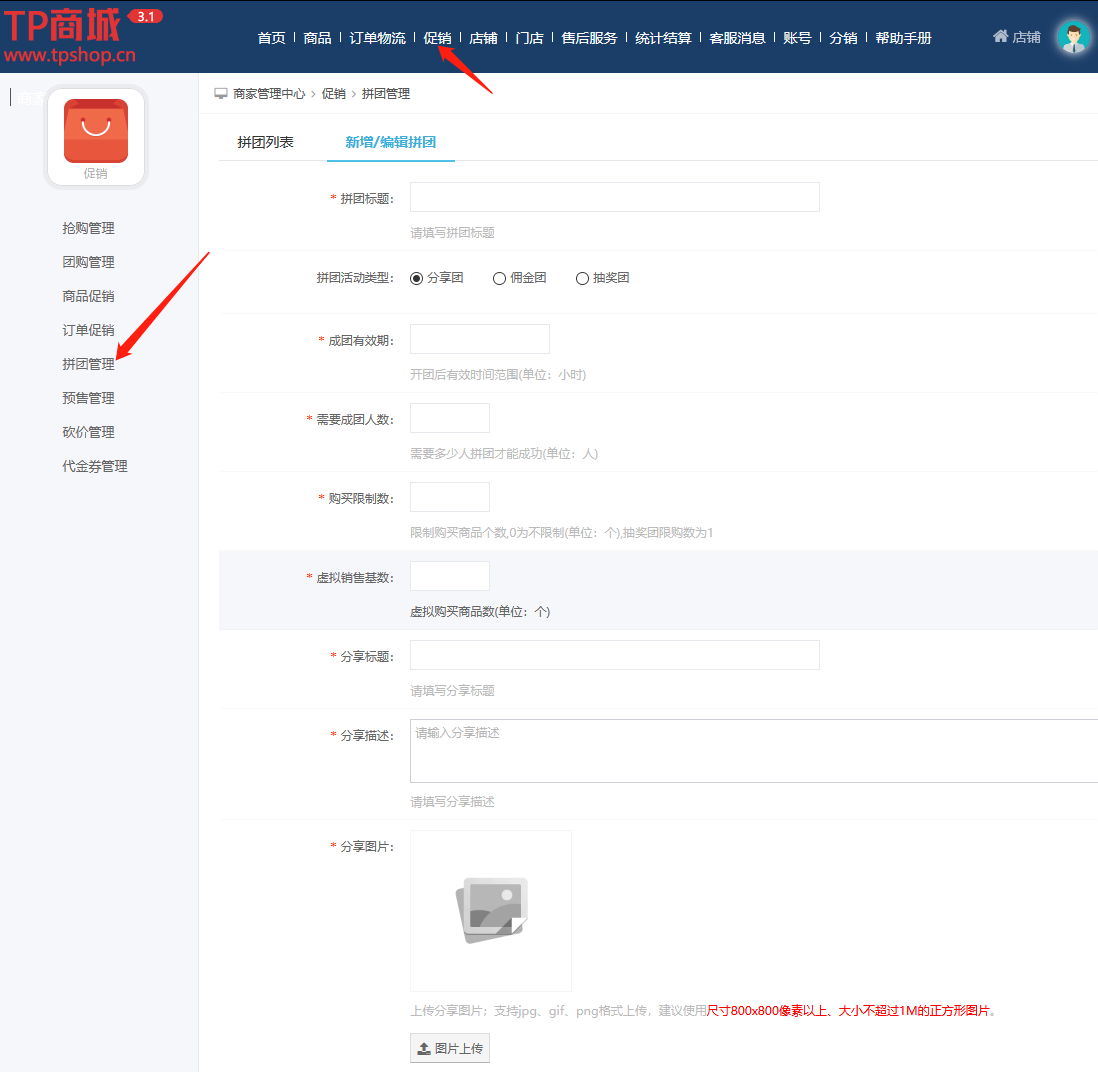The image size is (1098, 1072).
Task: Click the red 促销 shopping bag icon
Action: pos(96,131)
